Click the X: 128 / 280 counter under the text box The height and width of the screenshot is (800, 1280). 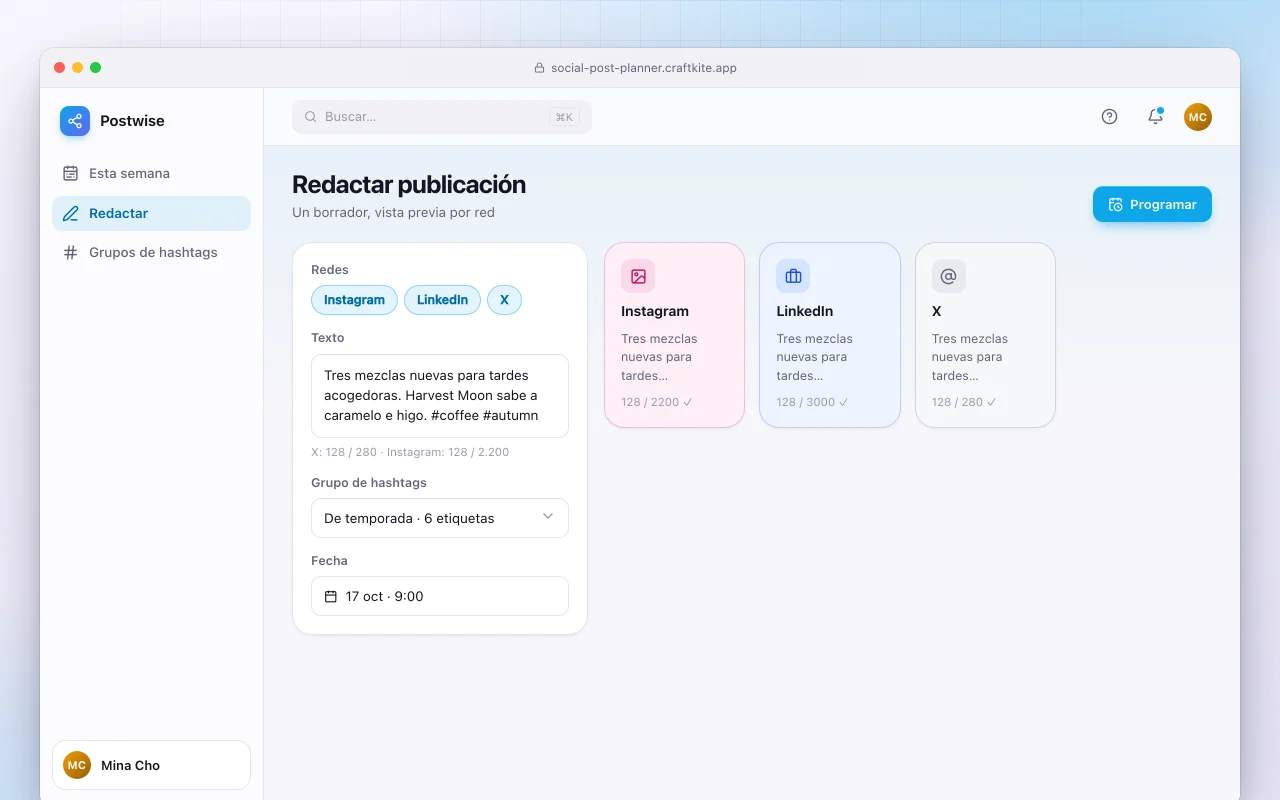click(345, 452)
